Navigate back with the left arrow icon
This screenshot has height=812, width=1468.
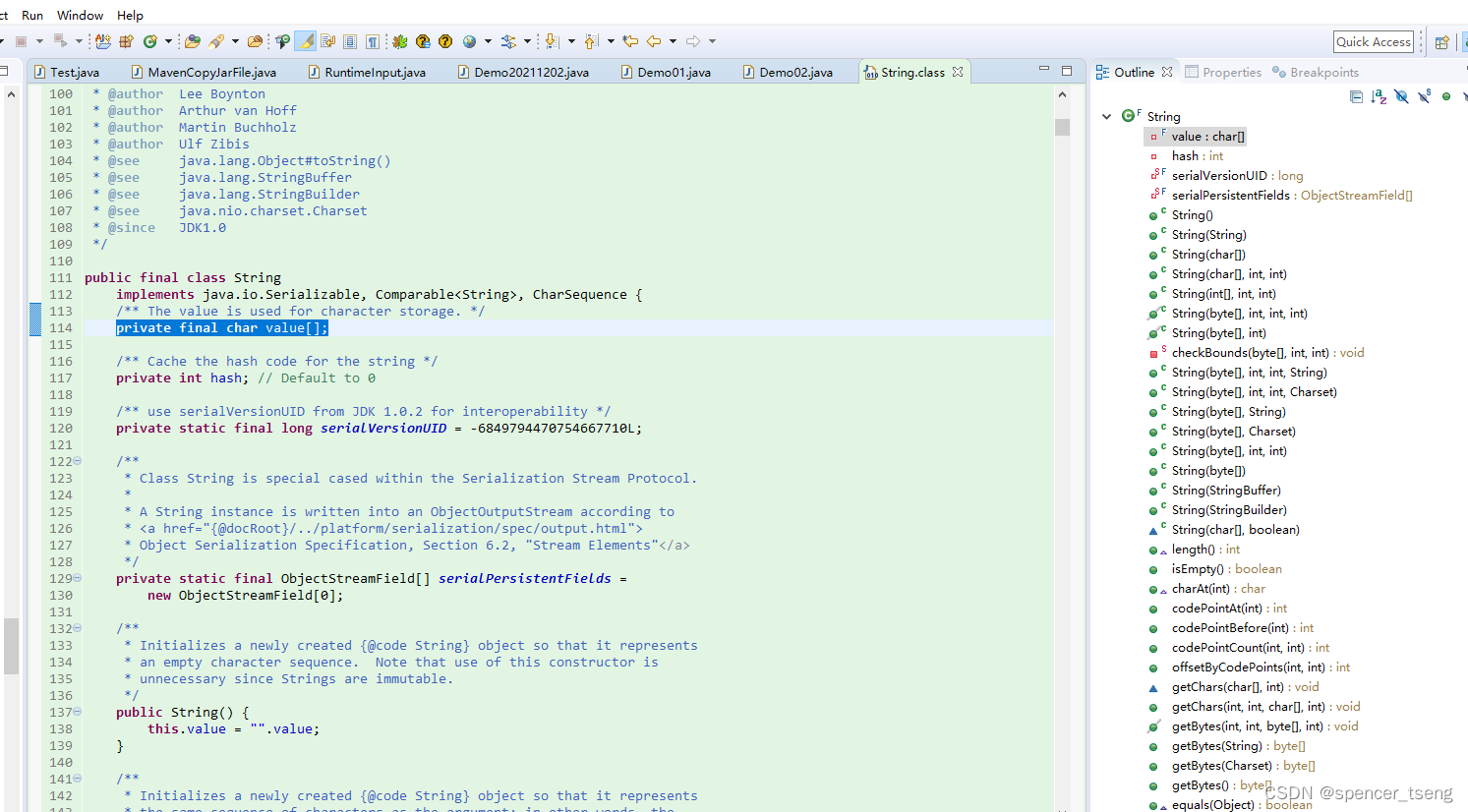(653, 40)
